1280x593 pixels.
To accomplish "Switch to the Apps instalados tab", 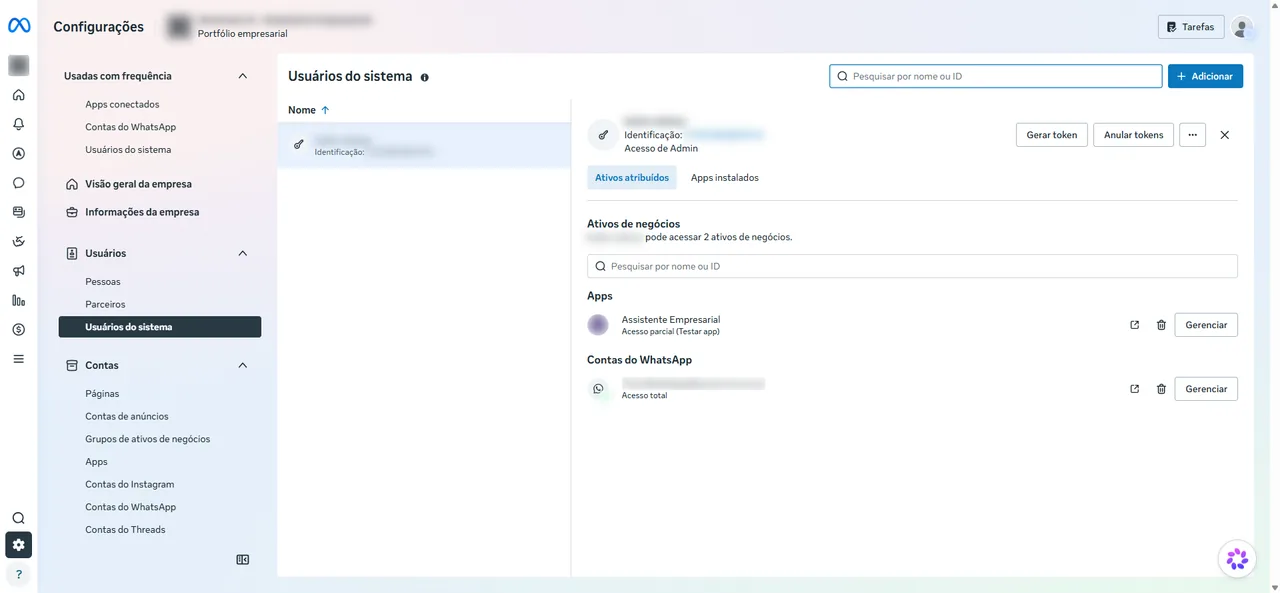I will point(725,178).
